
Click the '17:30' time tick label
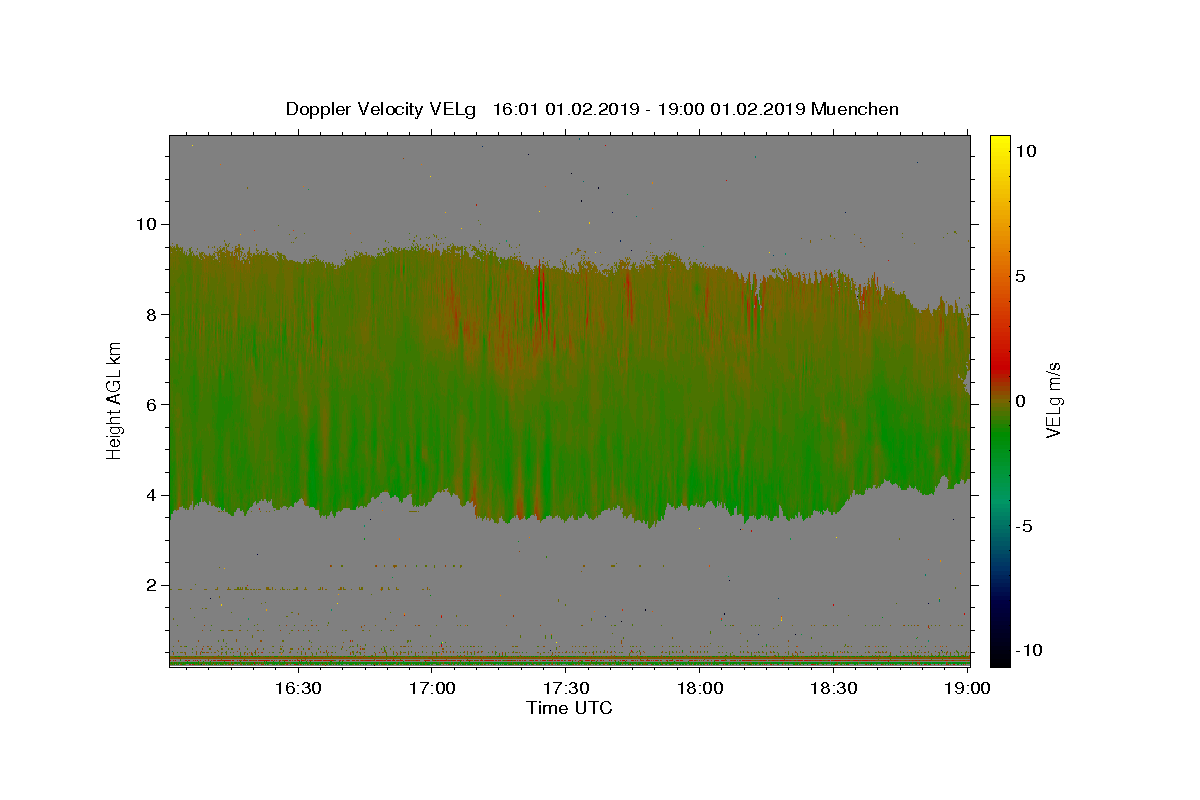click(566, 689)
